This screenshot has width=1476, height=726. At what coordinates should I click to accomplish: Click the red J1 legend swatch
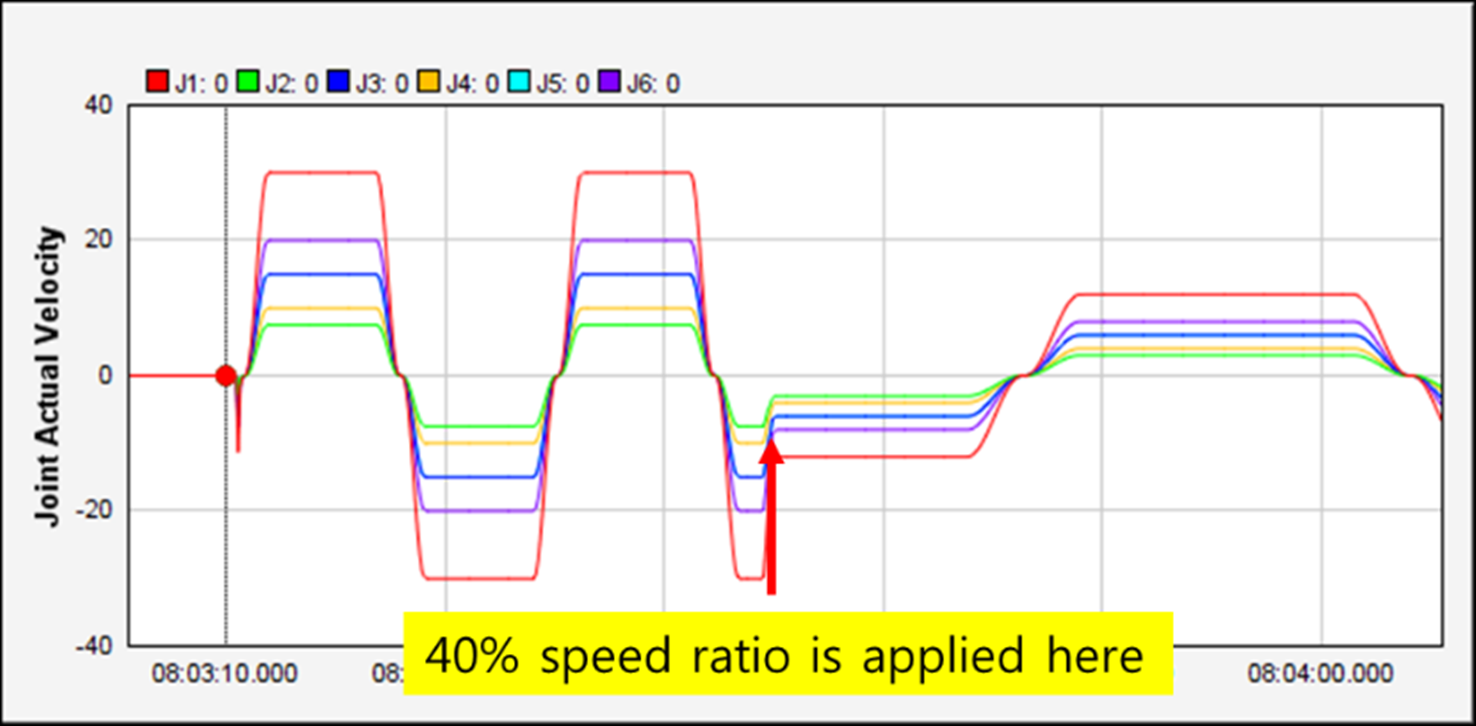click(157, 82)
